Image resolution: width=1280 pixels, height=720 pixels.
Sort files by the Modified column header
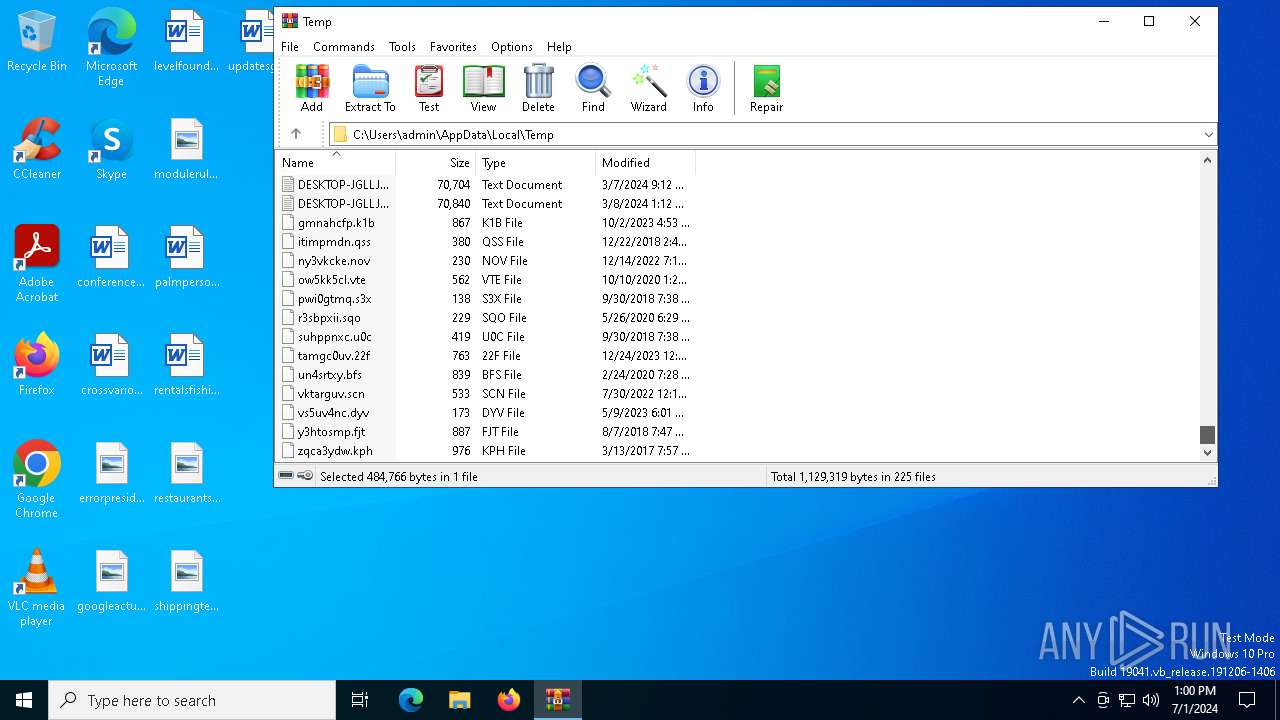[645, 162]
